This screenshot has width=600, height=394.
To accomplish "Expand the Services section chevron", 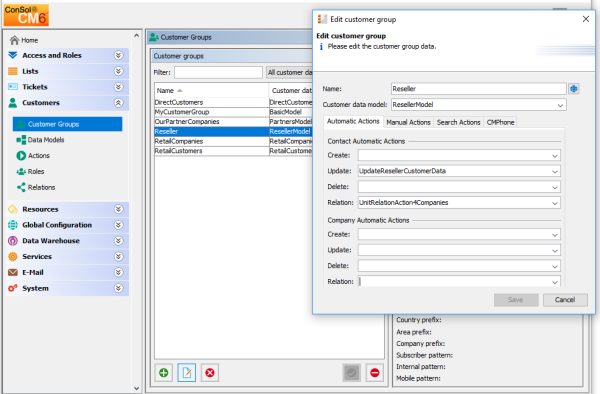I will (119, 257).
